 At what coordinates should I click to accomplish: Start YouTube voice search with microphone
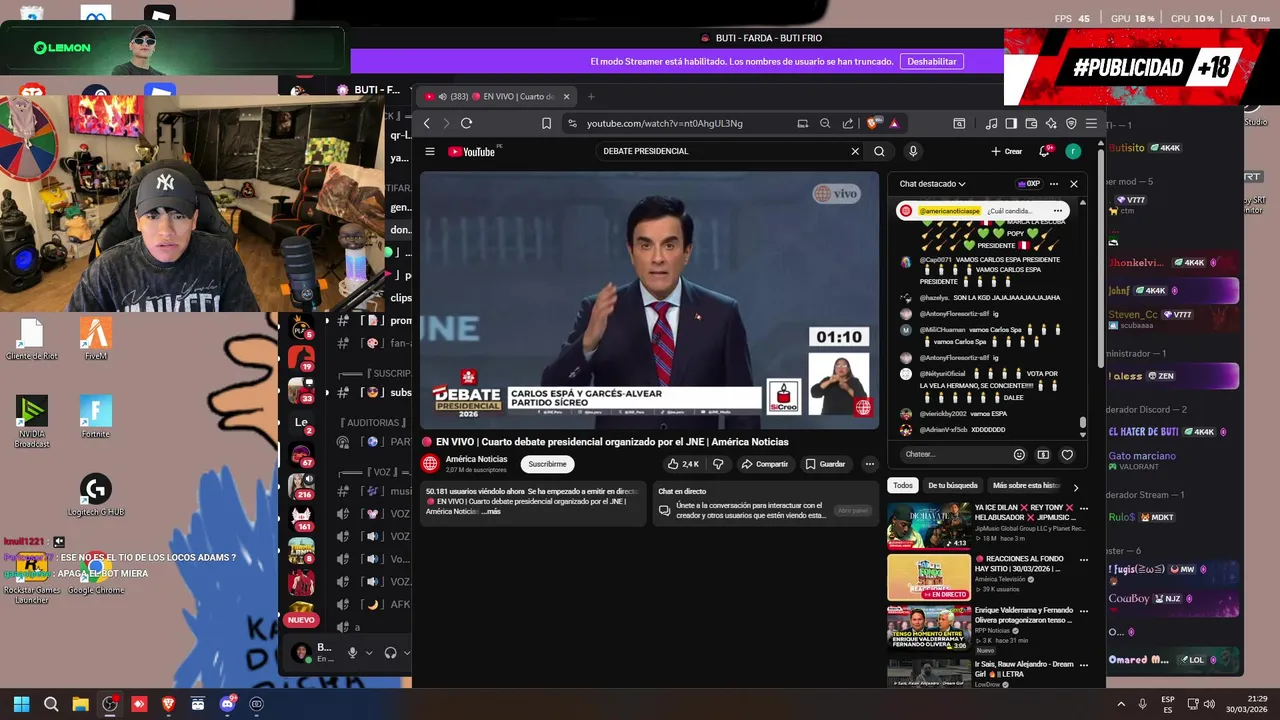click(912, 151)
